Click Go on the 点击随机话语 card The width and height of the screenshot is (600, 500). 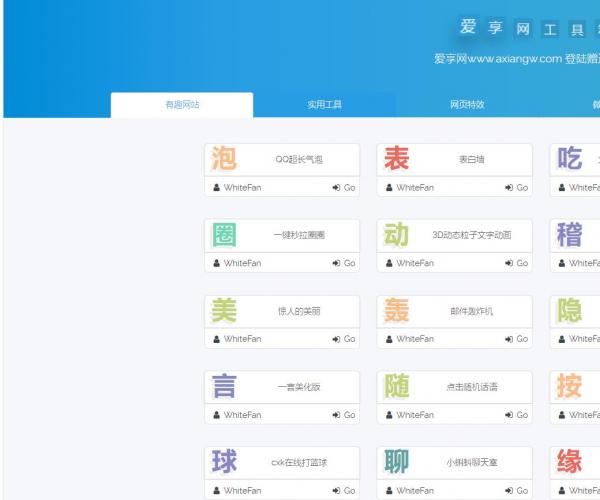[x=517, y=415]
